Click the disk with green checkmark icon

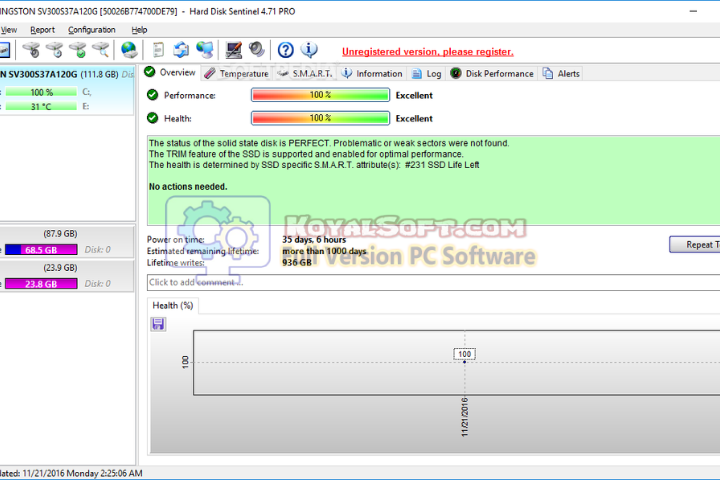tap(78, 50)
